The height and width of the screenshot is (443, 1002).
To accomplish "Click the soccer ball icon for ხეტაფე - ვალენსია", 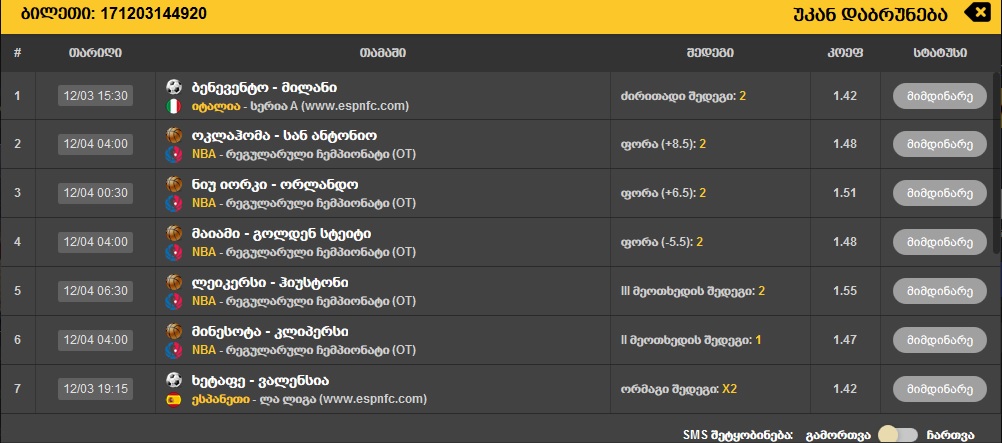I will [x=174, y=380].
